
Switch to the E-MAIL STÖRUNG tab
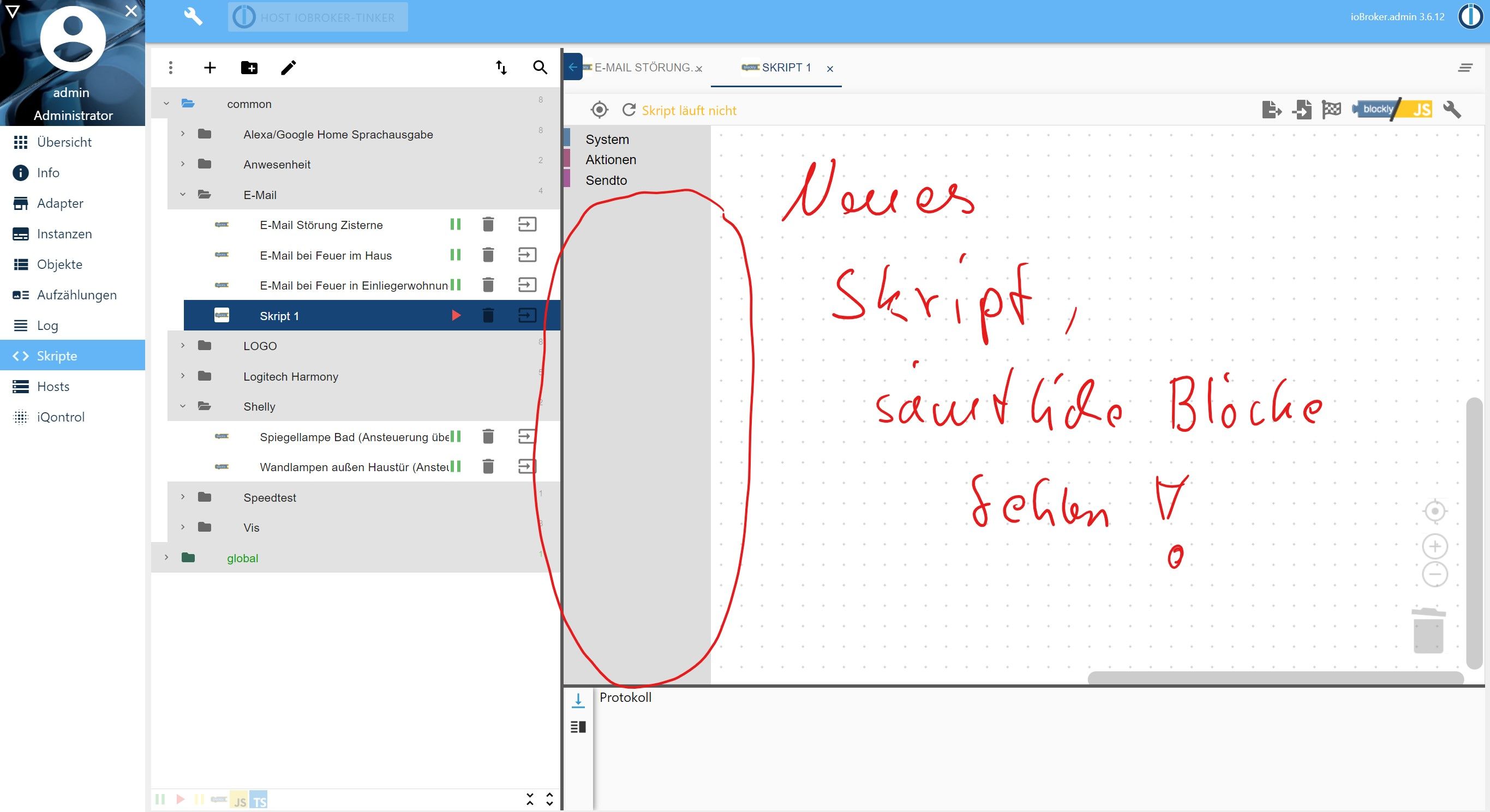point(642,68)
